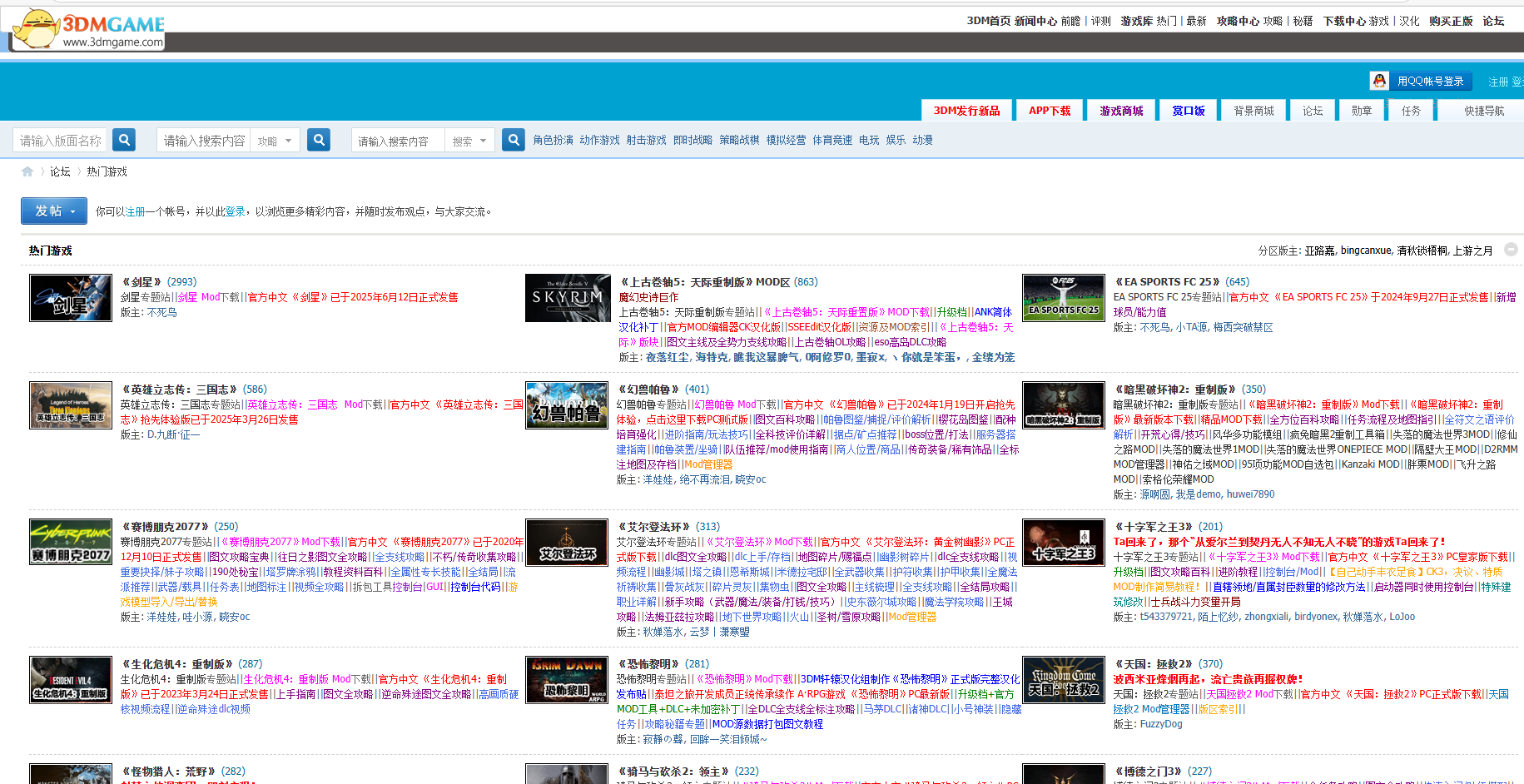Open the 攻略 search type dropdown
Screen dimensions: 1524x784
point(276,141)
